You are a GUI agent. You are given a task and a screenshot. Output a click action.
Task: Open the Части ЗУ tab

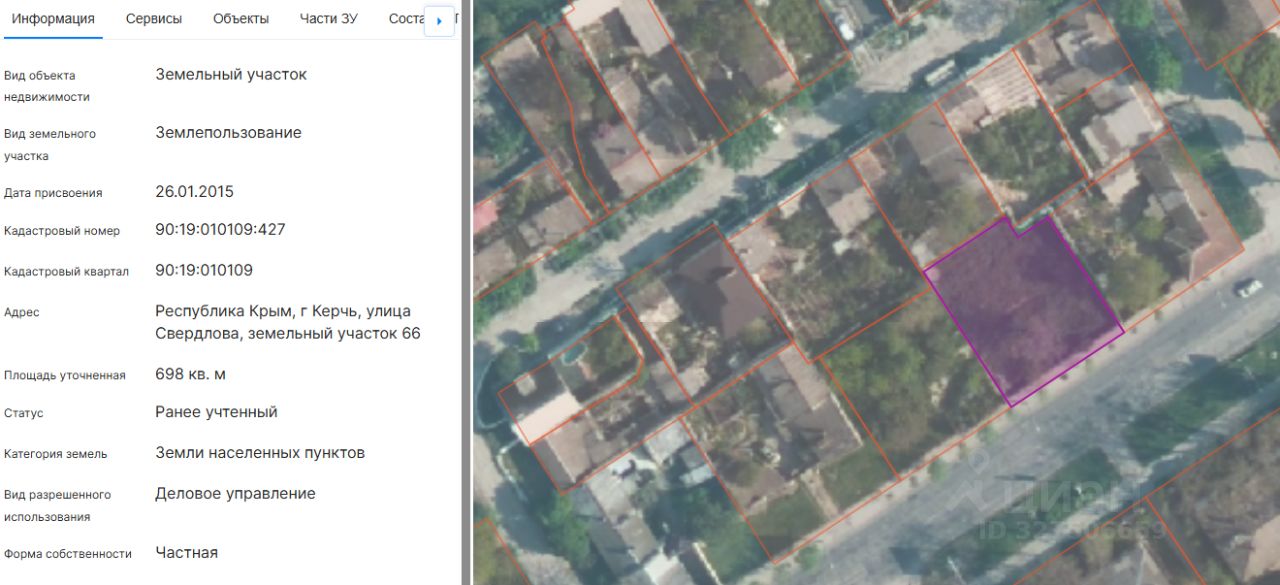click(x=329, y=19)
